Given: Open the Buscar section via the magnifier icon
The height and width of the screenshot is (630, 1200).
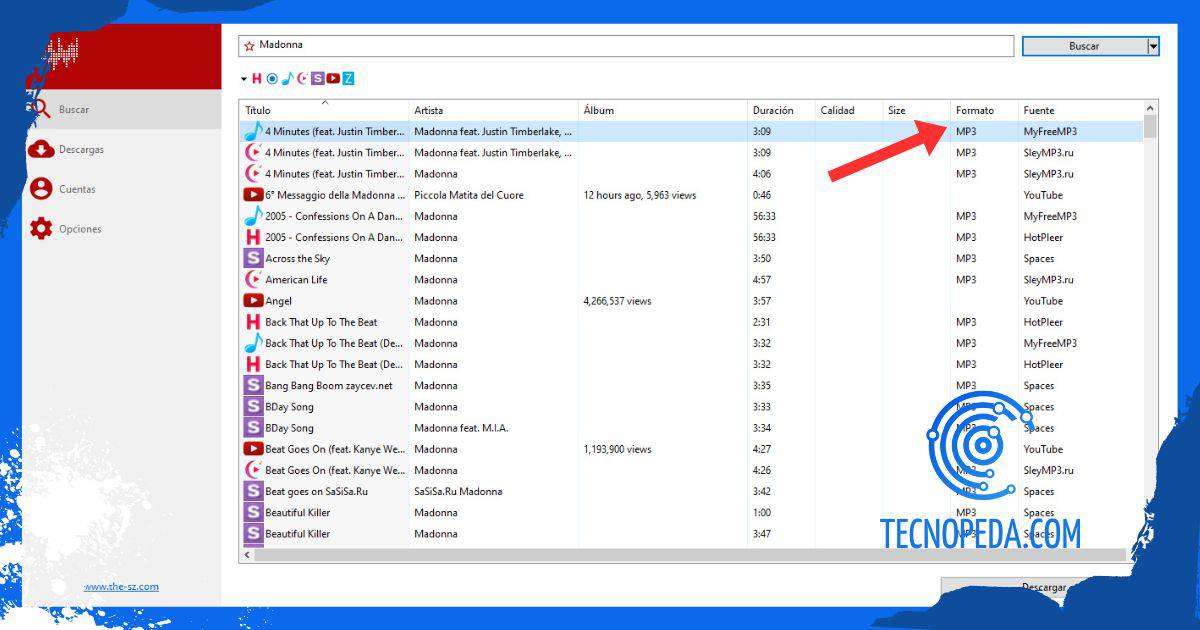Looking at the screenshot, I should [40, 109].
